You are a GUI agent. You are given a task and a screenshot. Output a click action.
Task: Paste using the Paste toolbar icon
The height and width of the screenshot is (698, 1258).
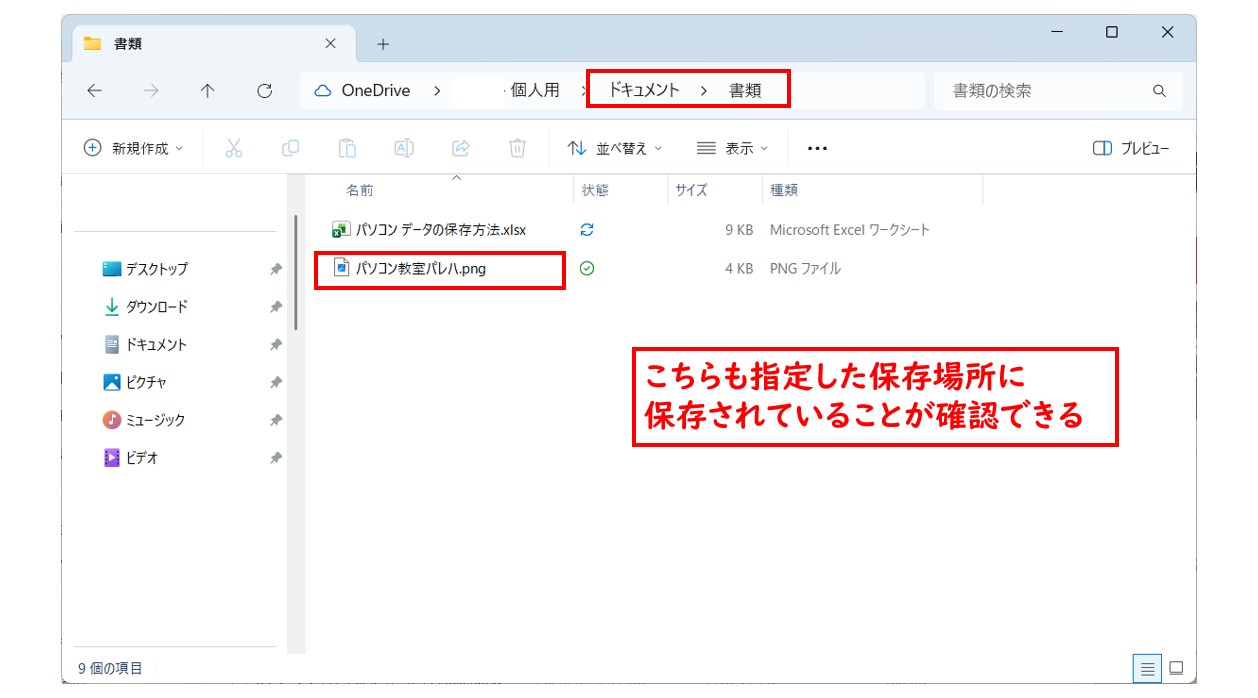click(x=346, y=148)
